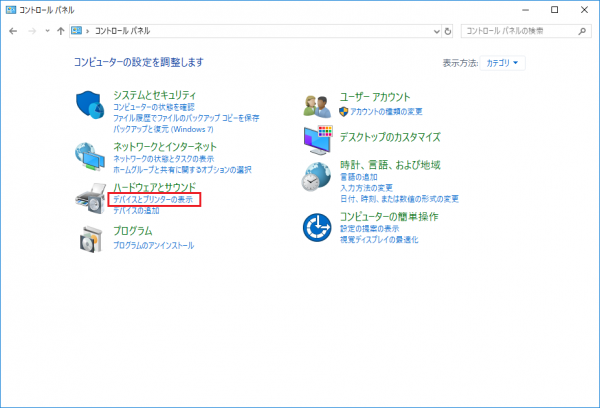Open the Ease of Access icon
Viewport: 600px width, 408px height.
[318, 228]
